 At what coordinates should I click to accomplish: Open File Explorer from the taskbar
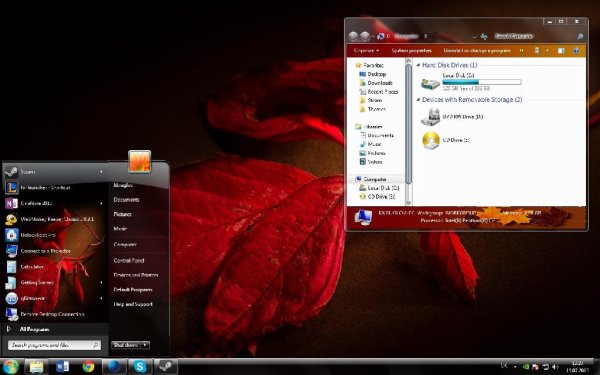coord(36,367)
